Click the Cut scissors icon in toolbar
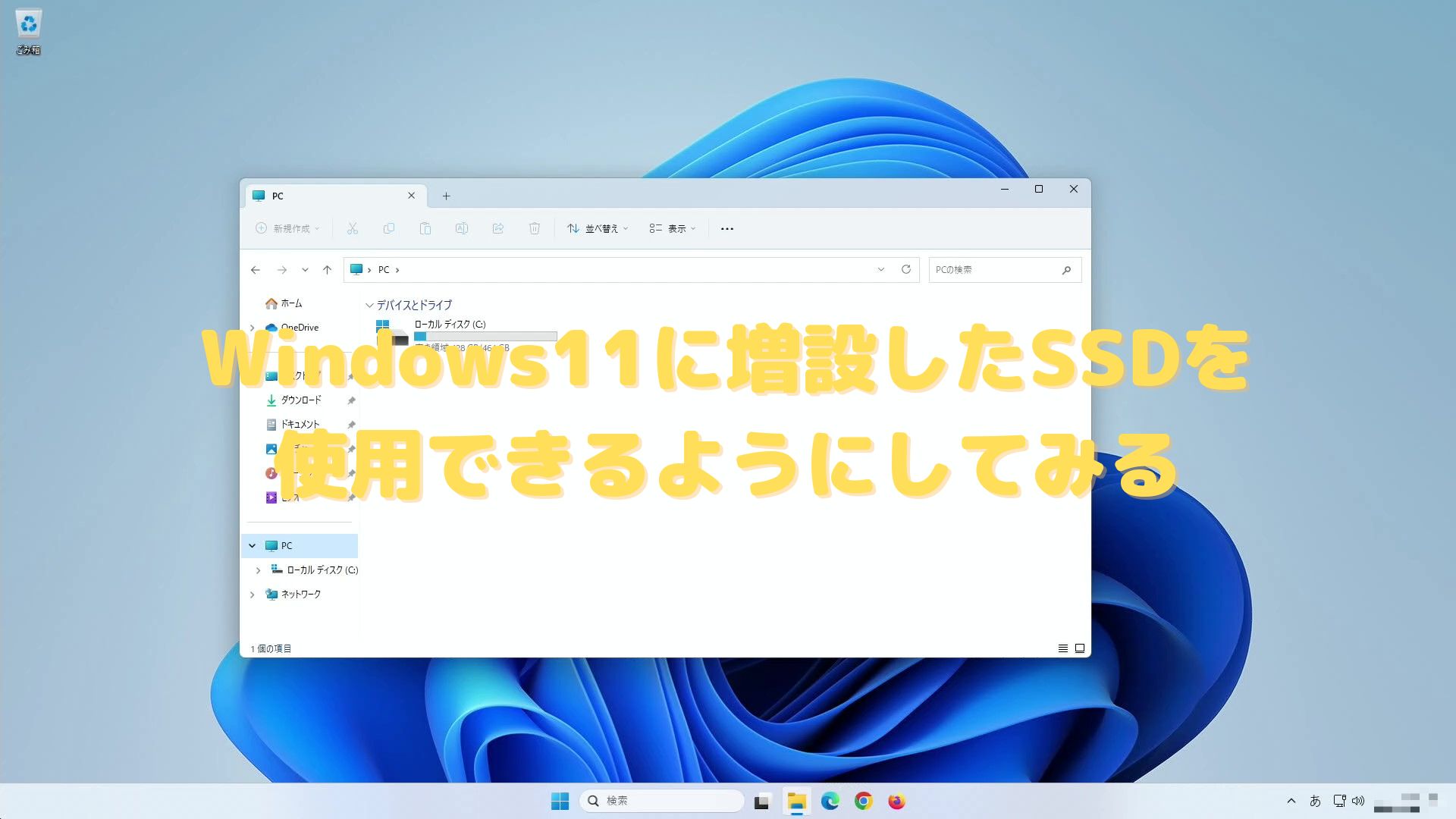The height and width of the screenshot is (819, 1456). [x=352, y=228]
